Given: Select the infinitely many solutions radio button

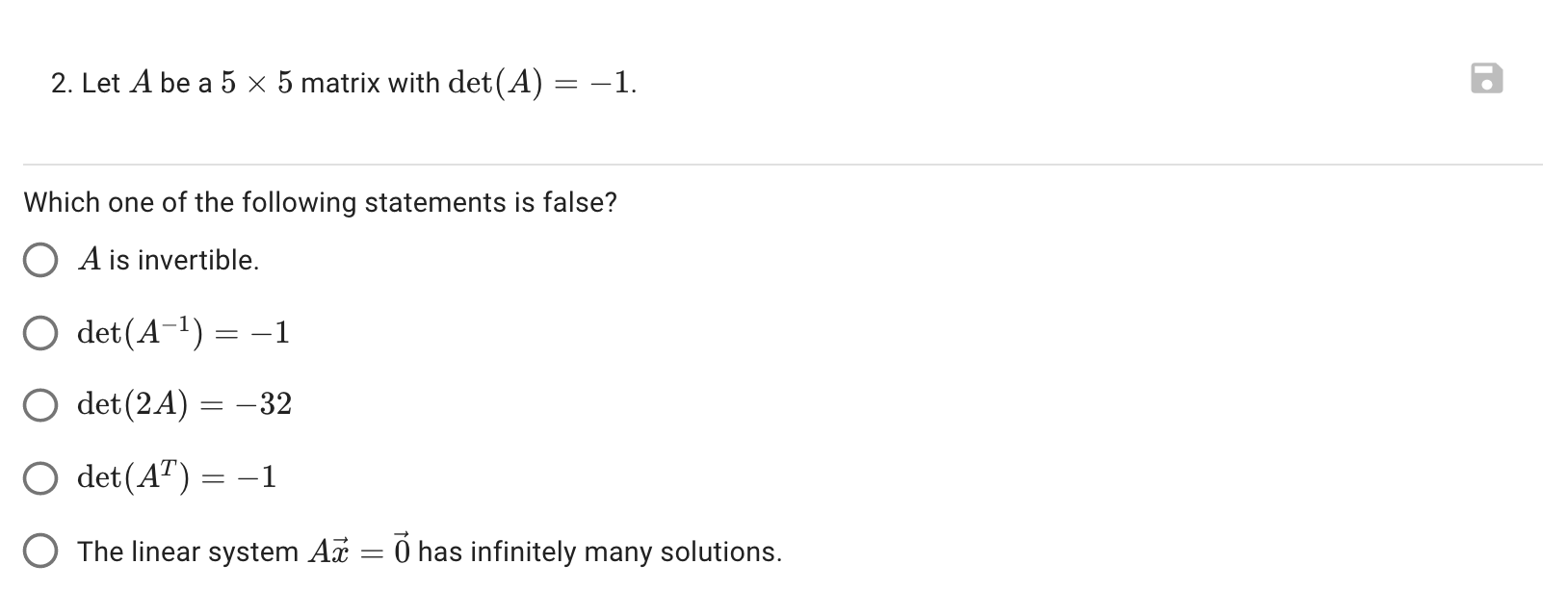Looking at the screenshot, I should [x=39, y=552].
